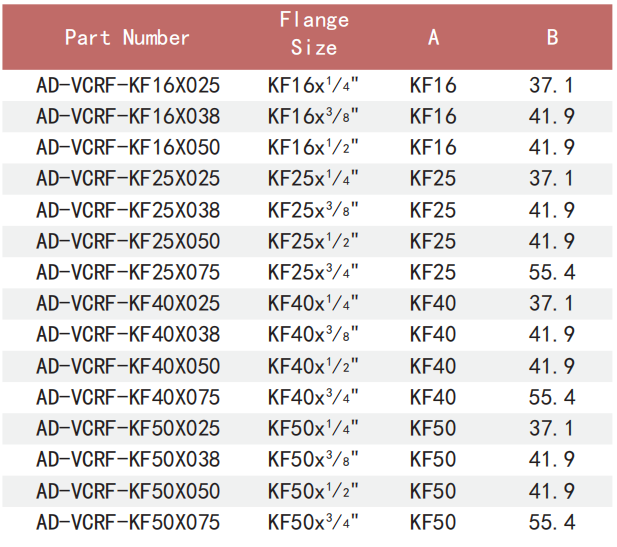Select the KF50x3/4" flange size cell

[x=313, y=522]
